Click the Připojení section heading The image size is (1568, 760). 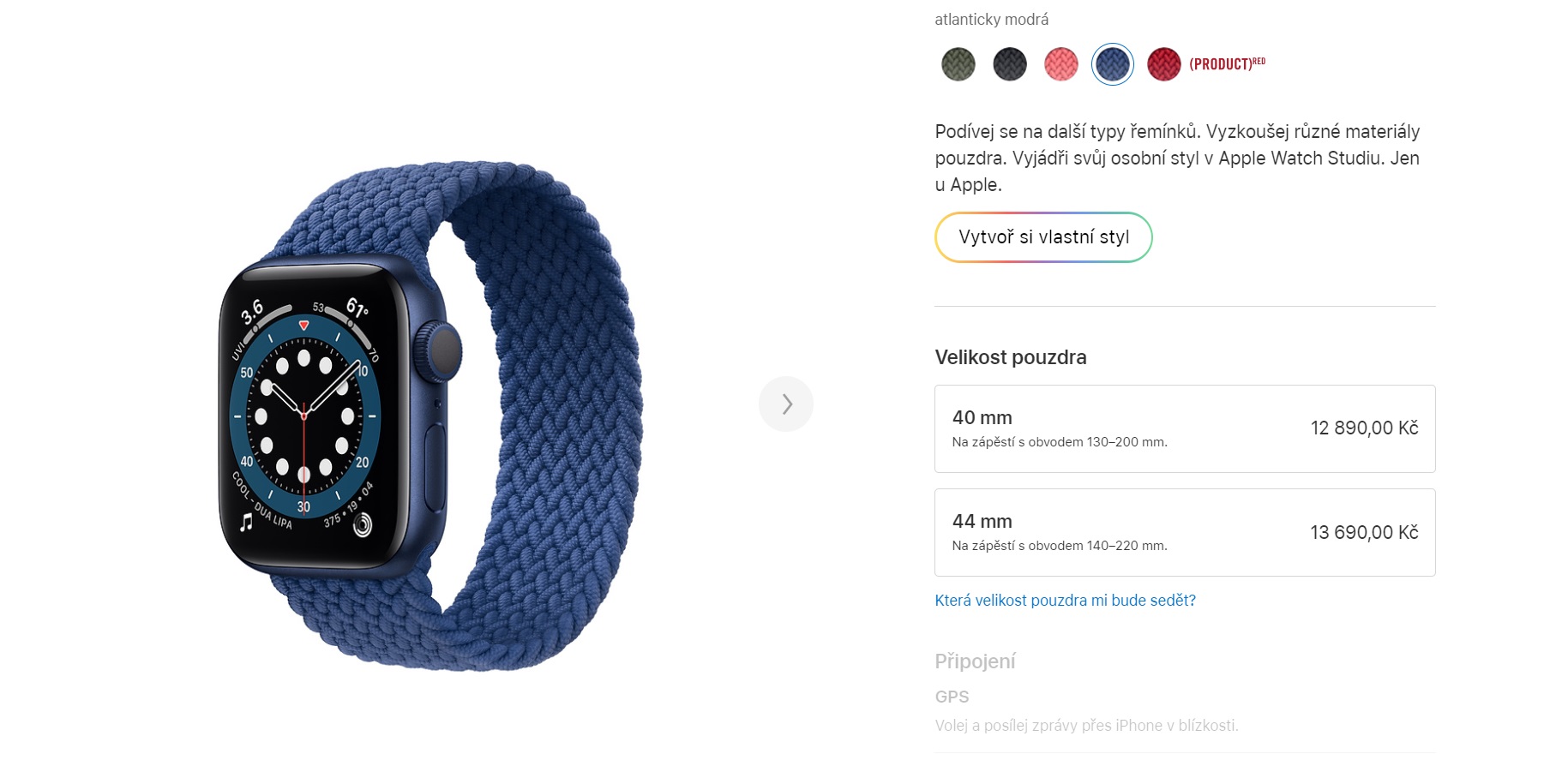pyautogui.click(x=975, y=661)
